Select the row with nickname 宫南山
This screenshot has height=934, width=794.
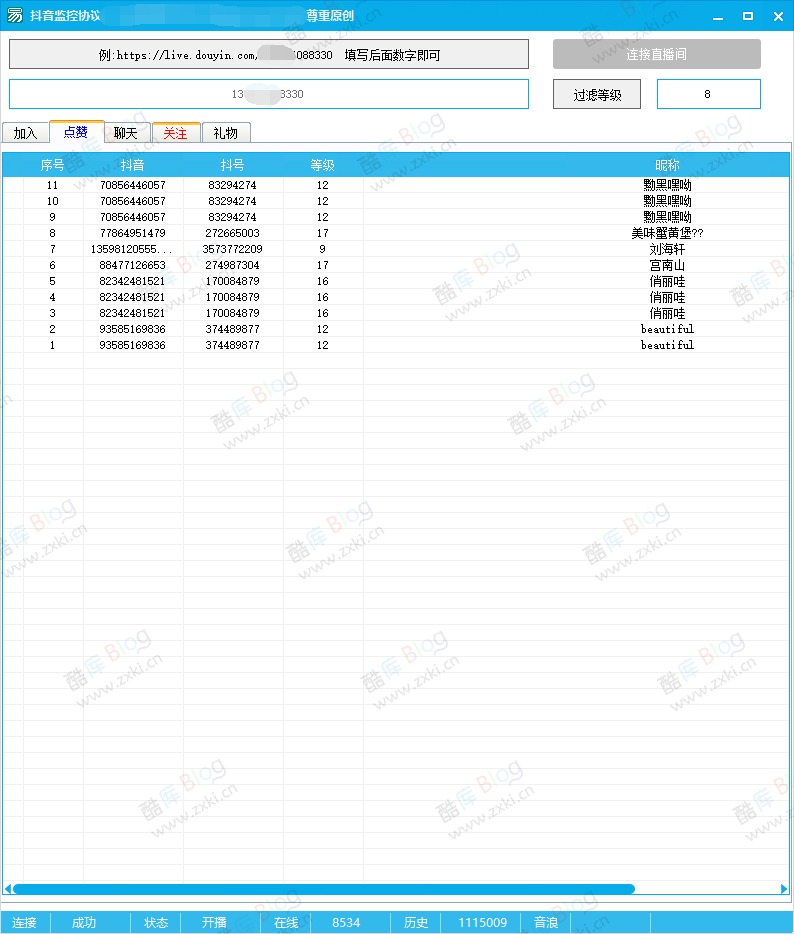point(667,265)
